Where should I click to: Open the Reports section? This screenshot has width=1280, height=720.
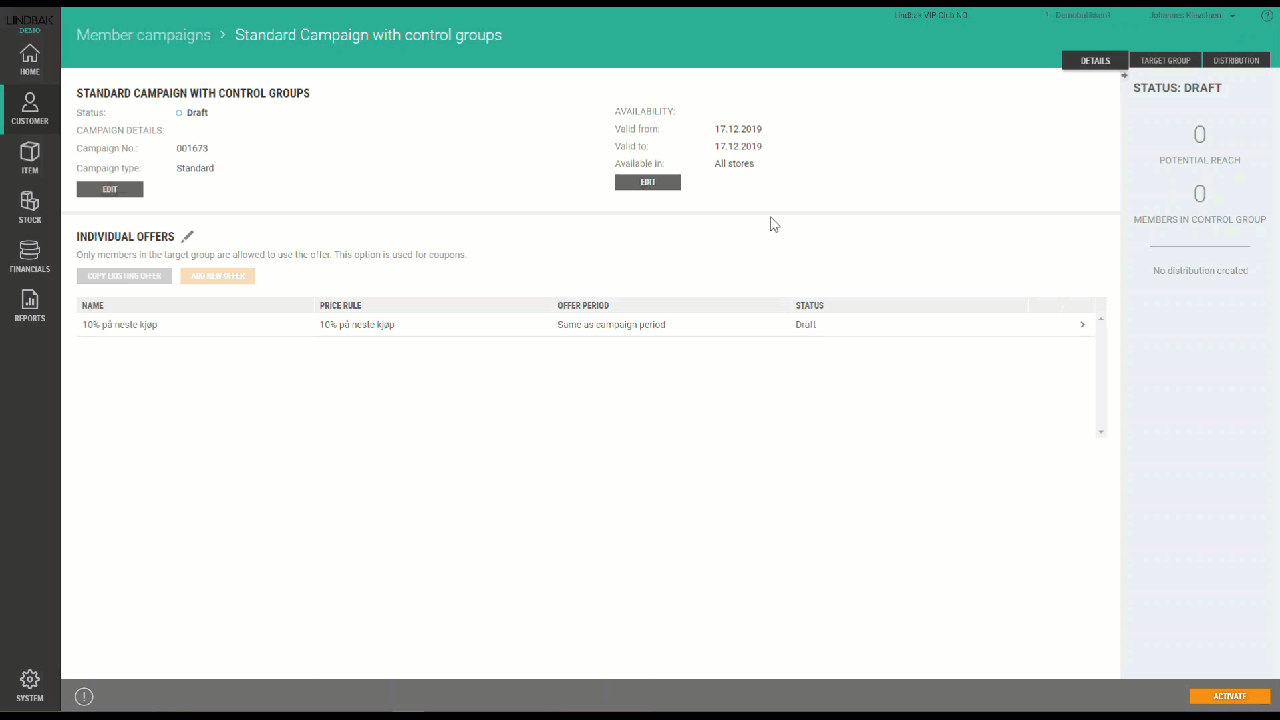coord(30,305)
